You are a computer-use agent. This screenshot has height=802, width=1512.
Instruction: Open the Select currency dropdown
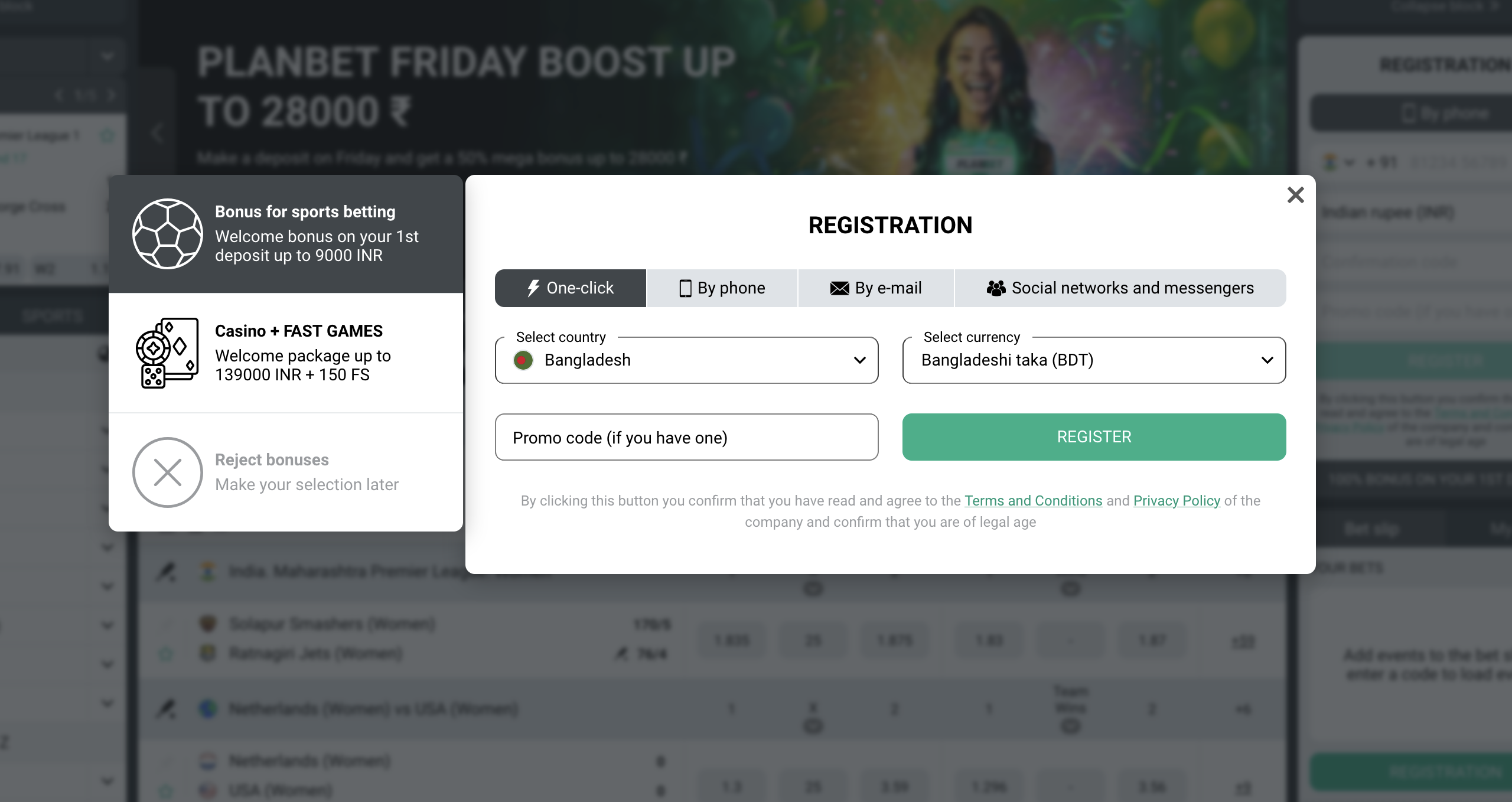[1094, 360]
